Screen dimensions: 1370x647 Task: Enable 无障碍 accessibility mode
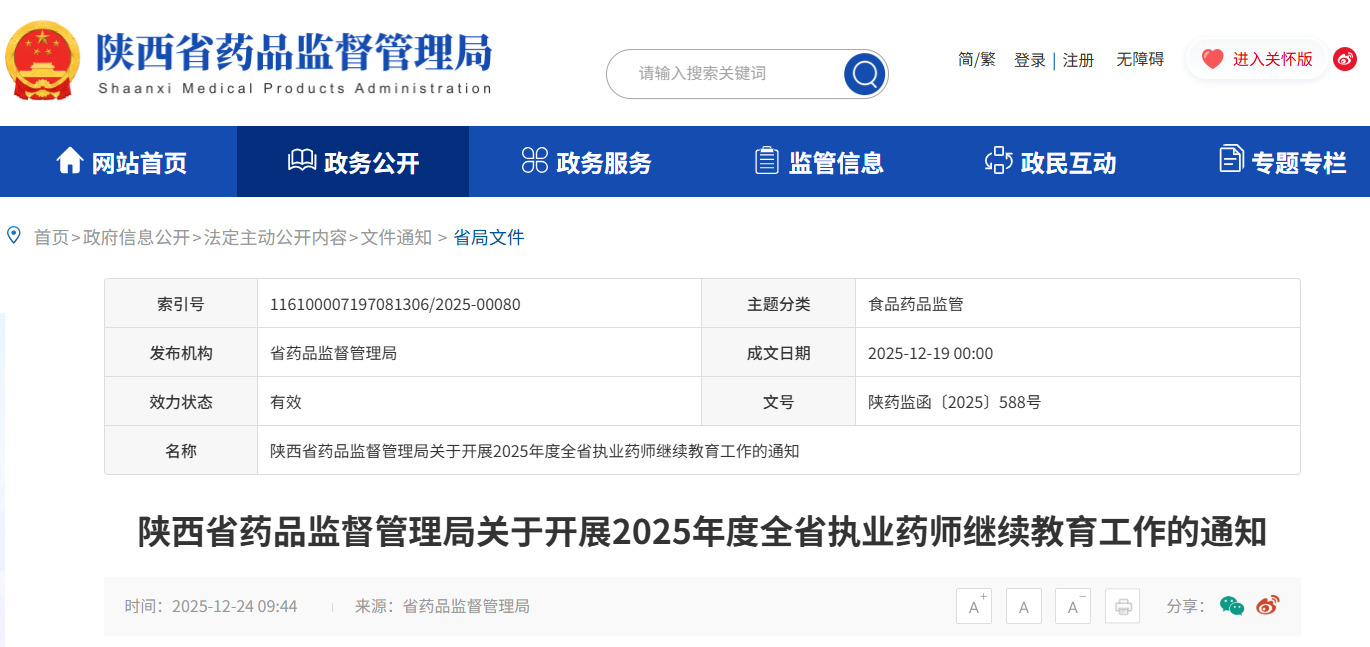(x=1140, y=60)
